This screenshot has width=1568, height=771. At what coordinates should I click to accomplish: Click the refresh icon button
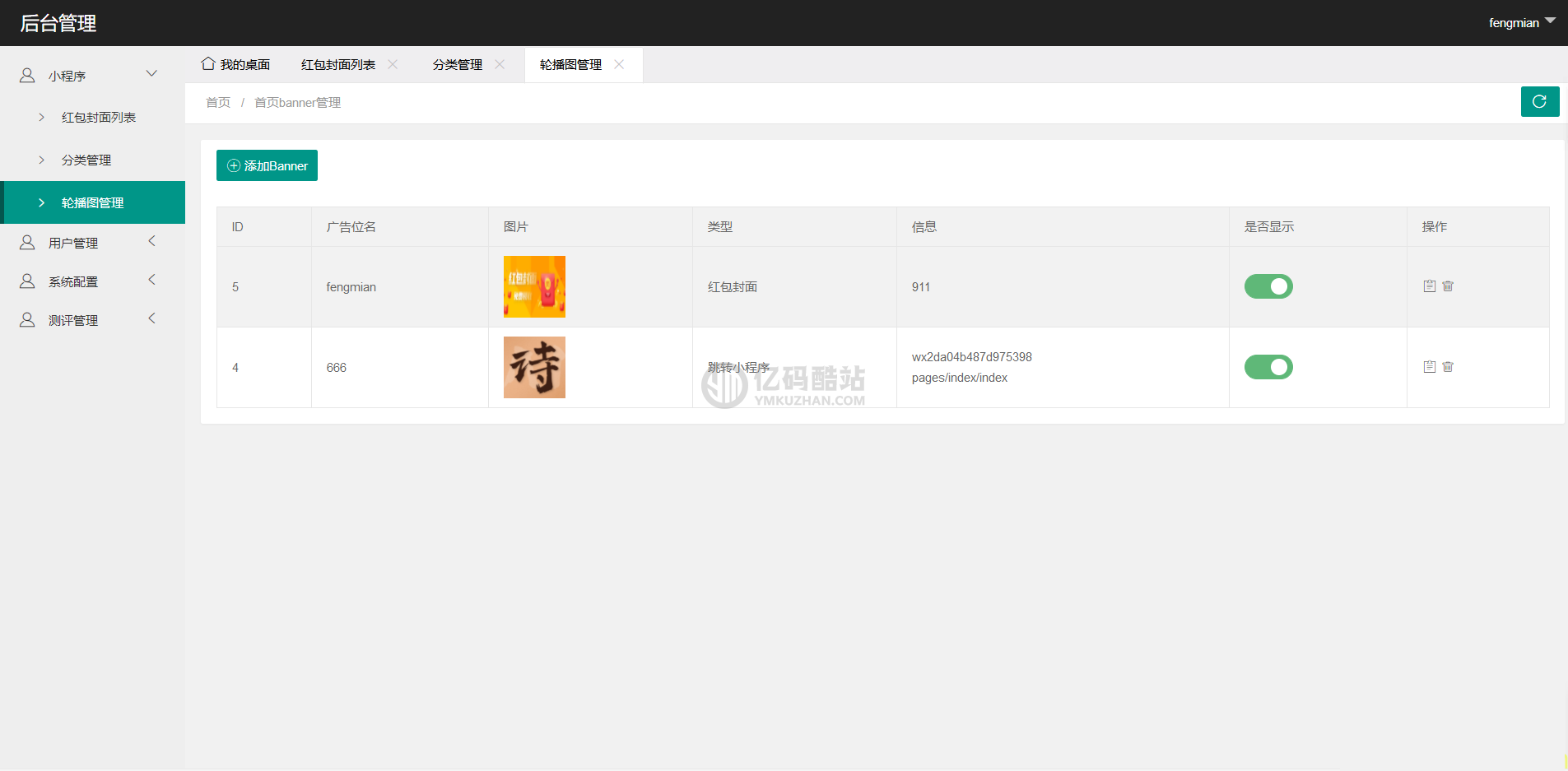point(1539,102)
